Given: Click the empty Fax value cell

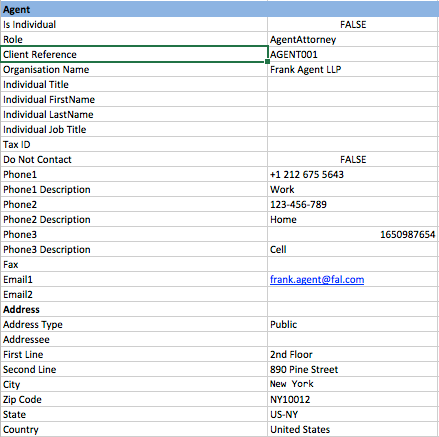Looking at the screenshot, I should coord(353,264).
